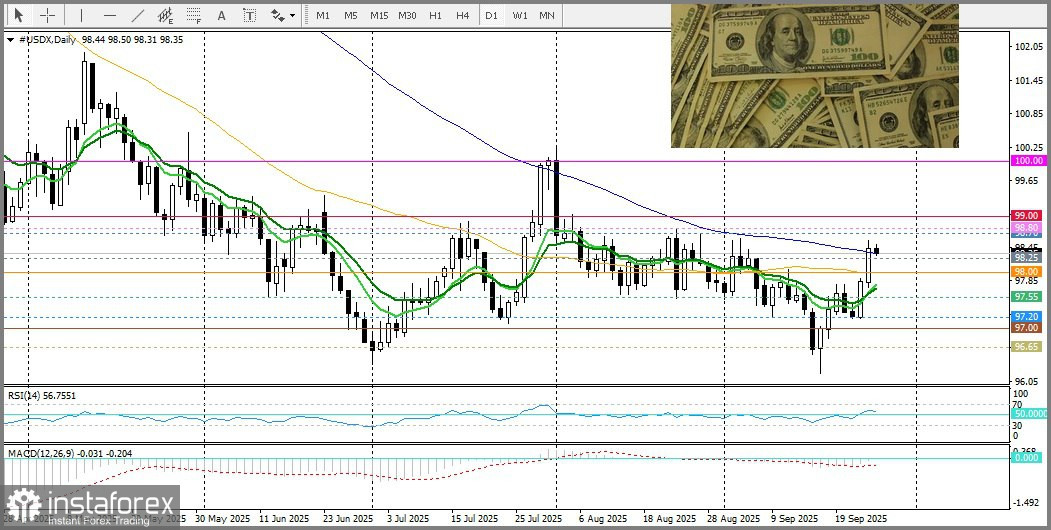Click the 15 Jul 2025 date label

474,519
